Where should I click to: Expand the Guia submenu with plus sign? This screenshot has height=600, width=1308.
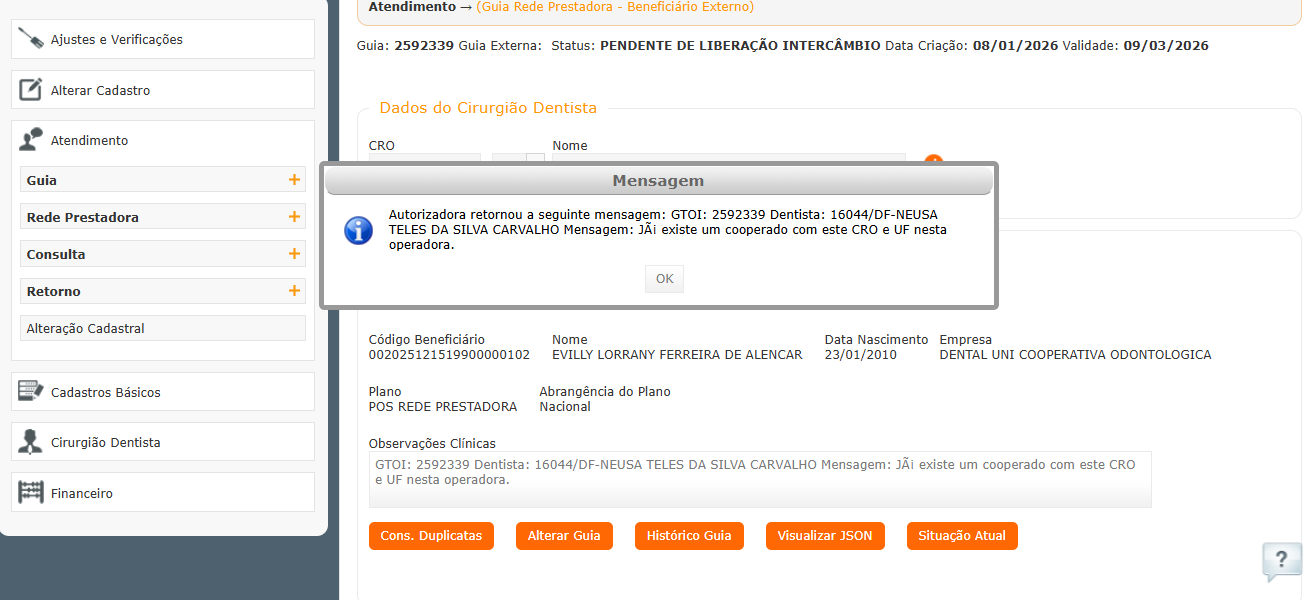[294, 180]
